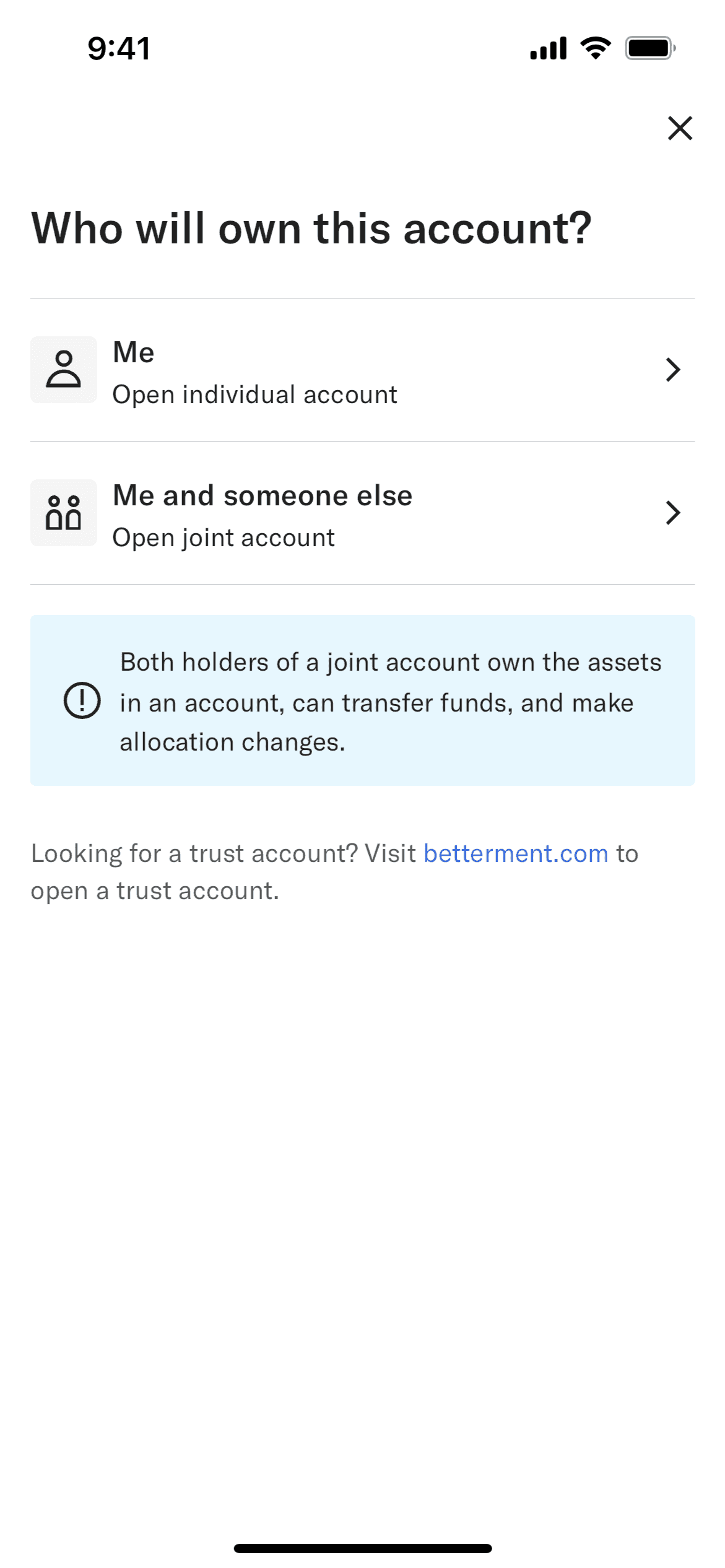The width and height of the screenshot is (725, 1568).
Task: Expand the Me option chevron
Action: pyautogui.click(x=673, y=370)
